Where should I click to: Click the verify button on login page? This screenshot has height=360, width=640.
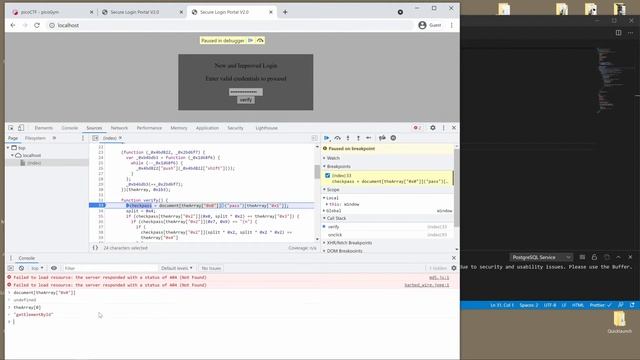click(246, 100)
